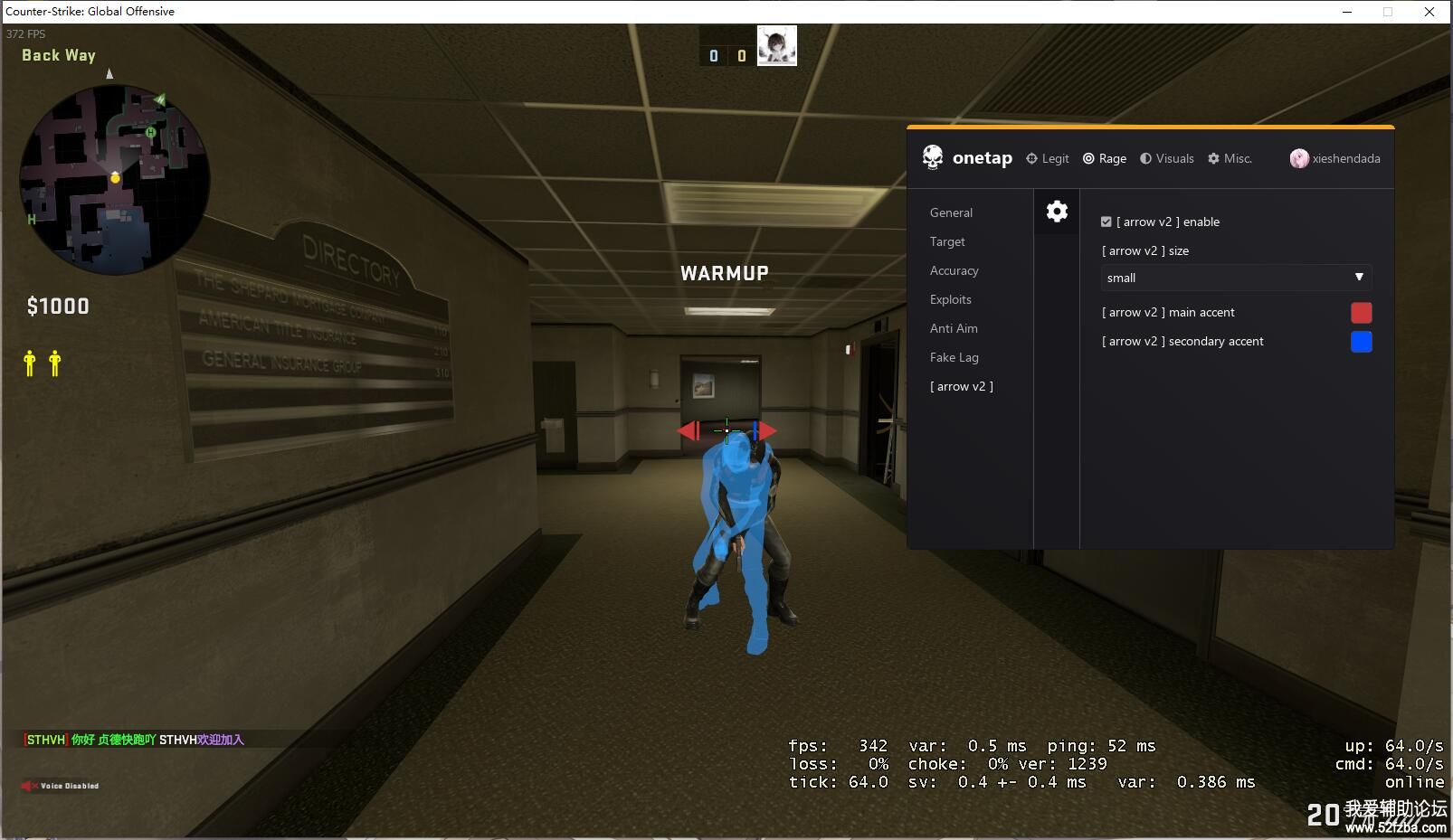Image resolution: width=1453 pixels, height=840 pixels.
Task: Open the blue secondary accent color swatch
Action: point(1361,342)
